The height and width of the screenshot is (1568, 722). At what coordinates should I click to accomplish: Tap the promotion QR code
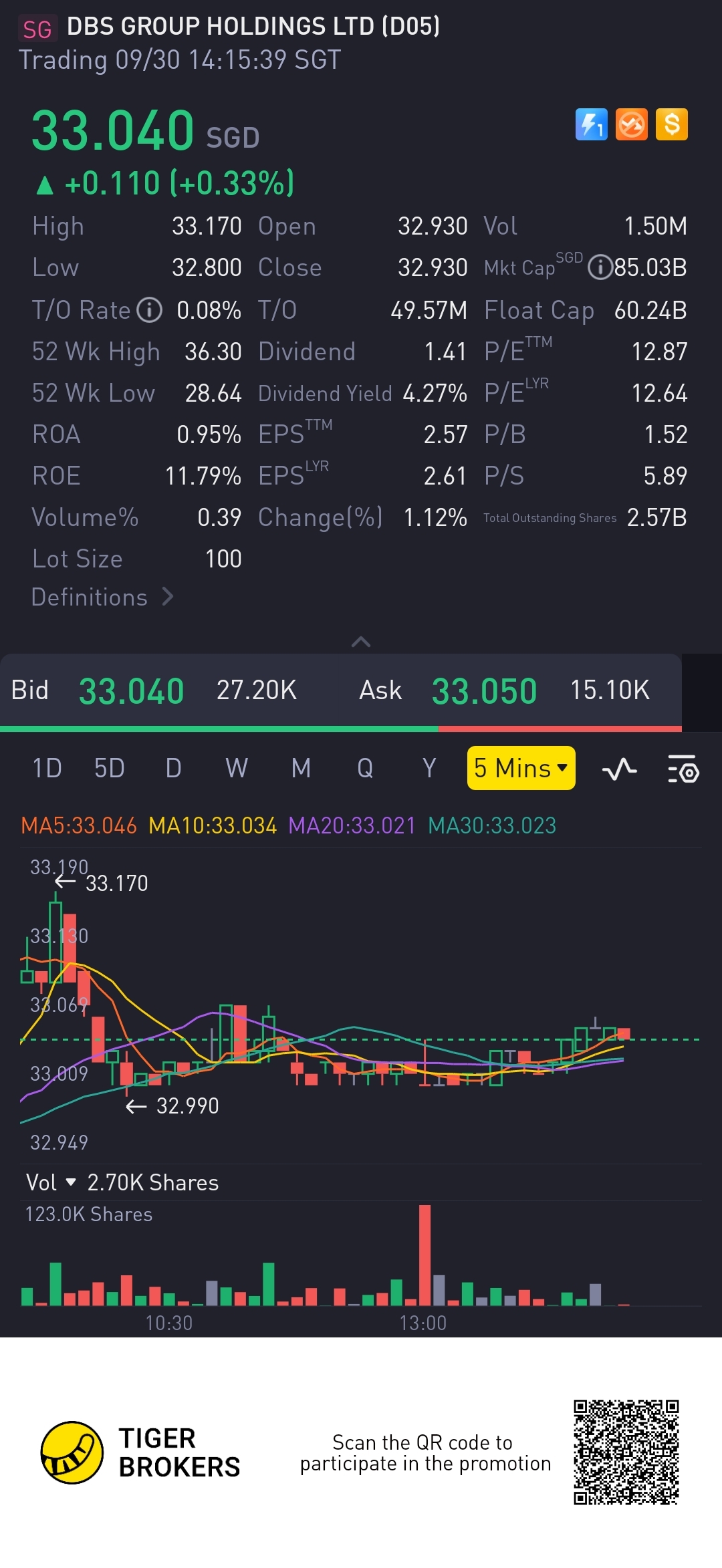coord(626,1452)
